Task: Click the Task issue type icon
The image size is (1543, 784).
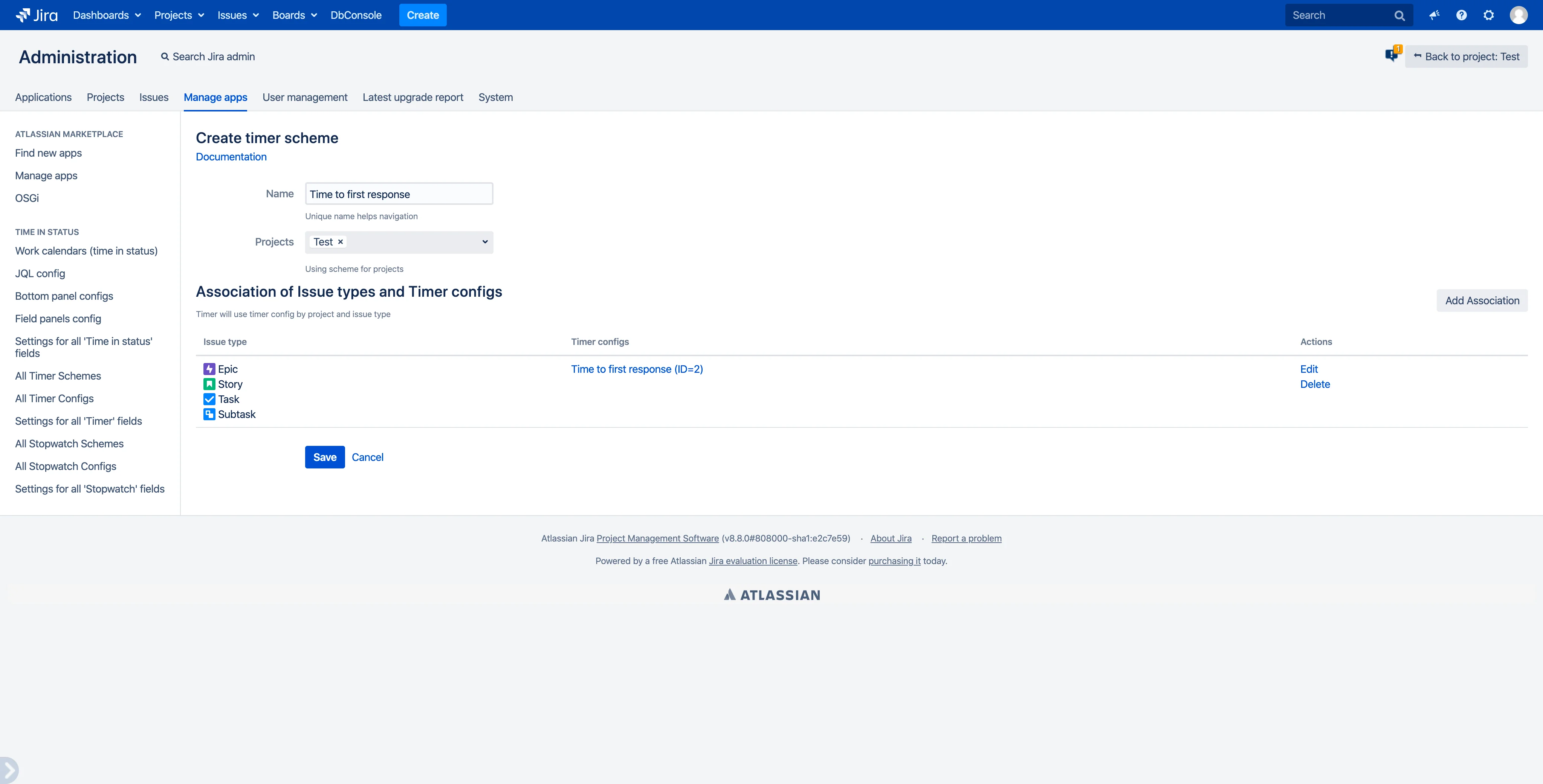Action: pyautogui.click(x=209, y=399)
